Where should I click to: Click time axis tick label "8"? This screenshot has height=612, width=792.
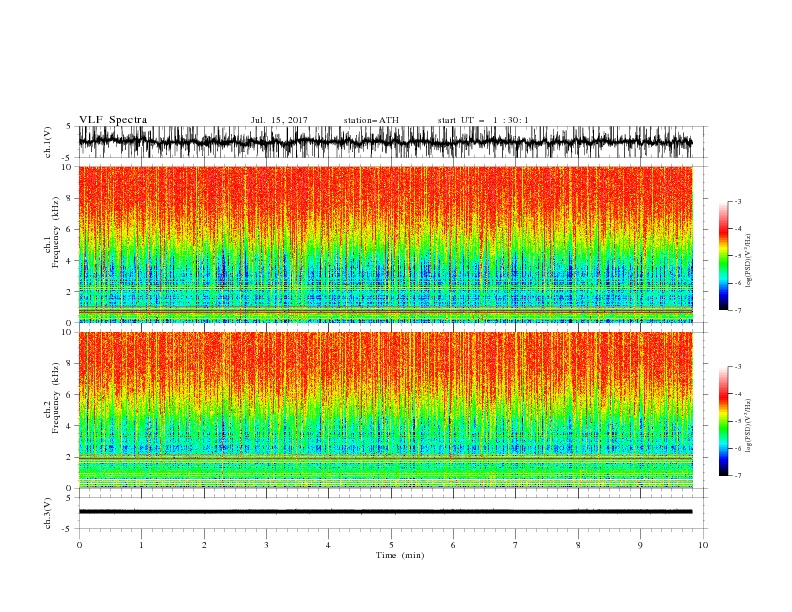click(x=578, y=545)
